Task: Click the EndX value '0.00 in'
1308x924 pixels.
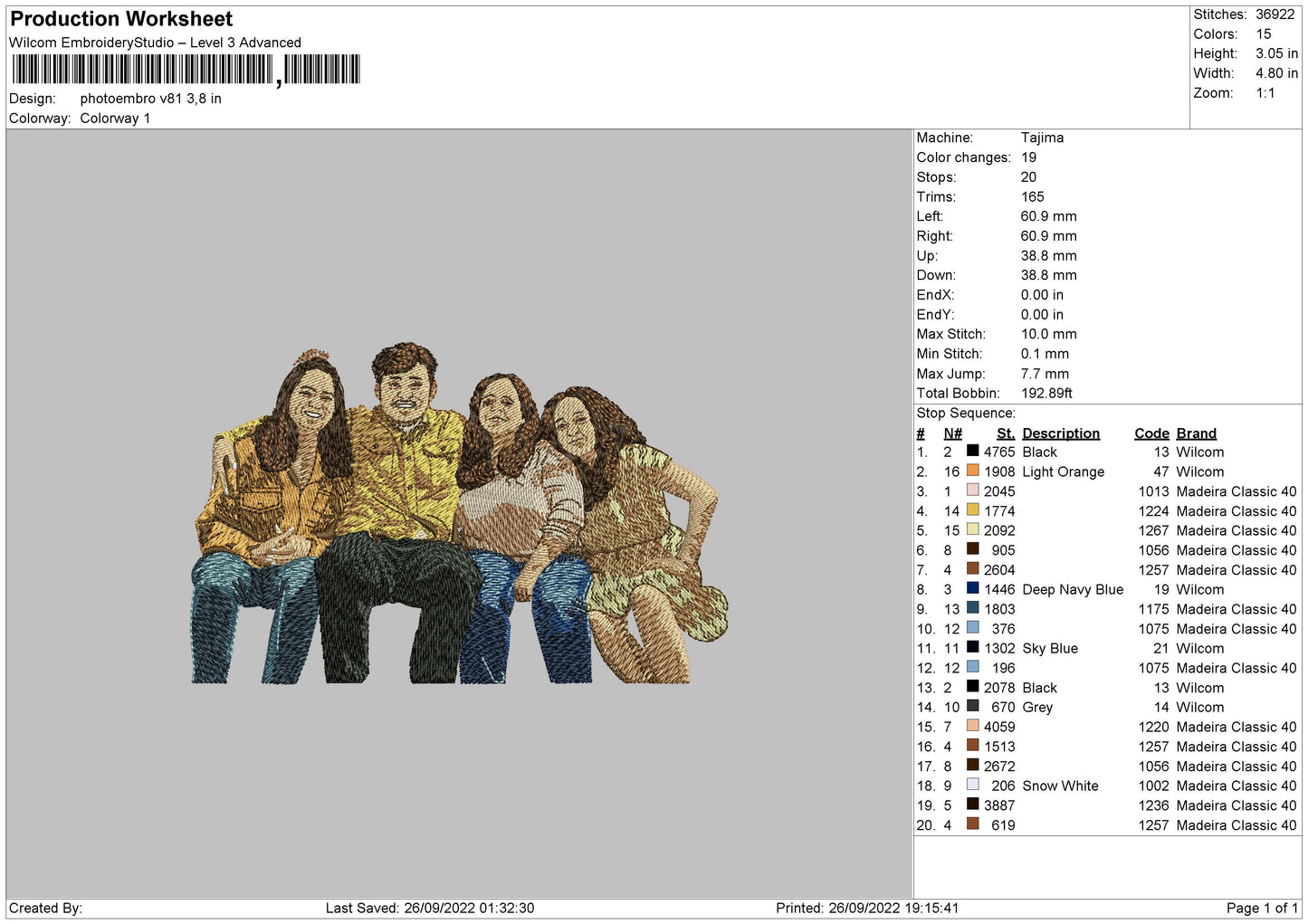Action: click(x=1042, y=295)
